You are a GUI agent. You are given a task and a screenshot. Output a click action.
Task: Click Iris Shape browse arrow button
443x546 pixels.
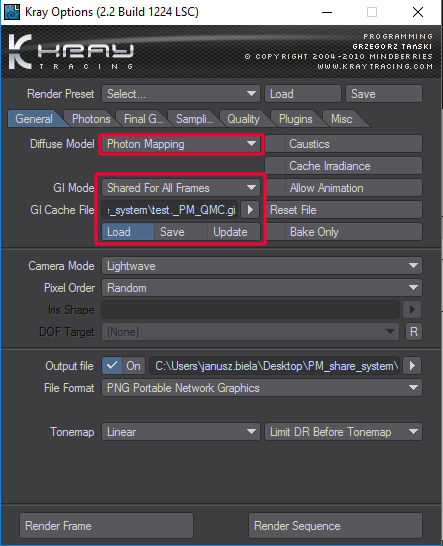(412, 310)
